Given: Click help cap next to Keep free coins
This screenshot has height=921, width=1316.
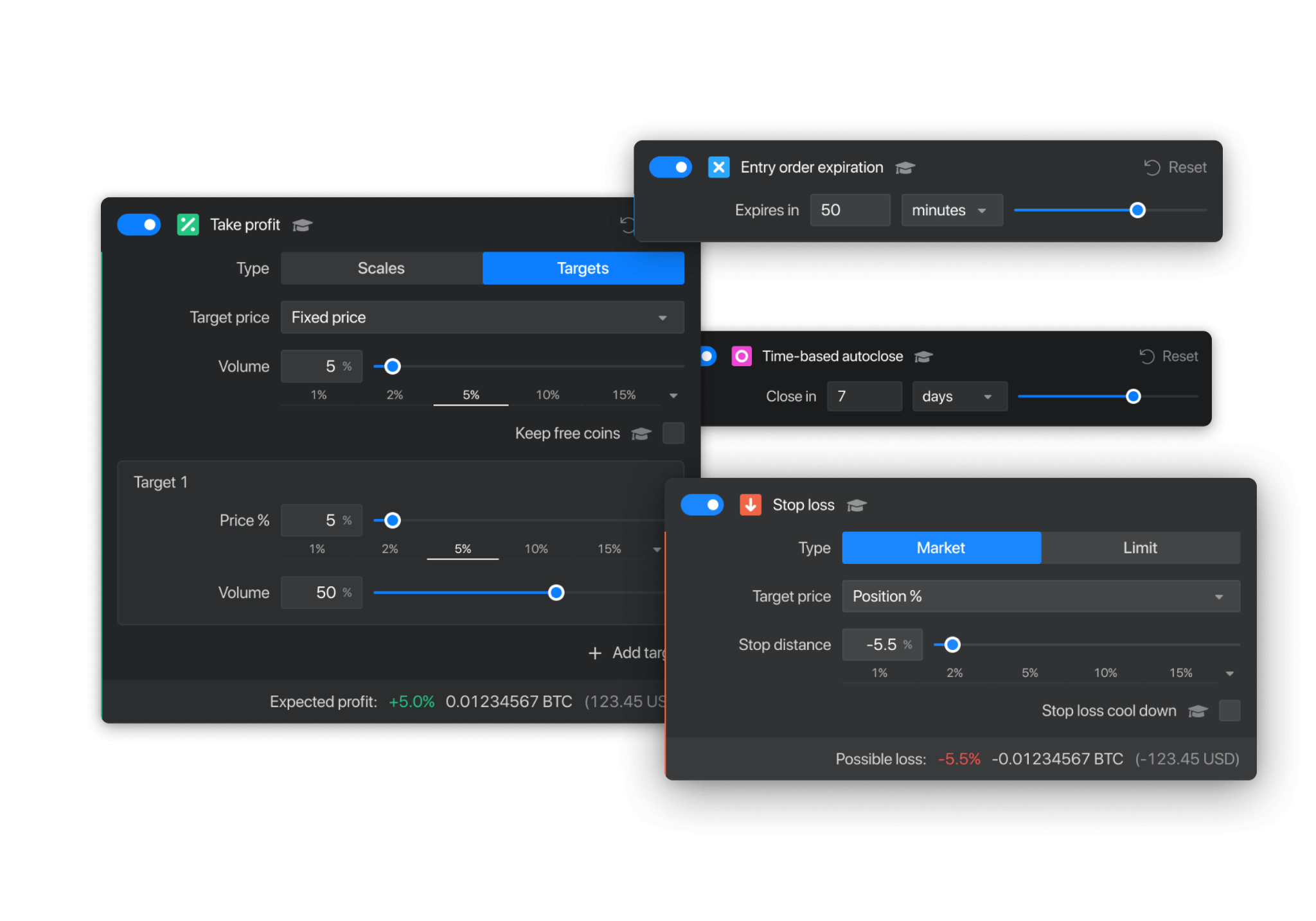Looking at the screenshot, I should (641, 434).
